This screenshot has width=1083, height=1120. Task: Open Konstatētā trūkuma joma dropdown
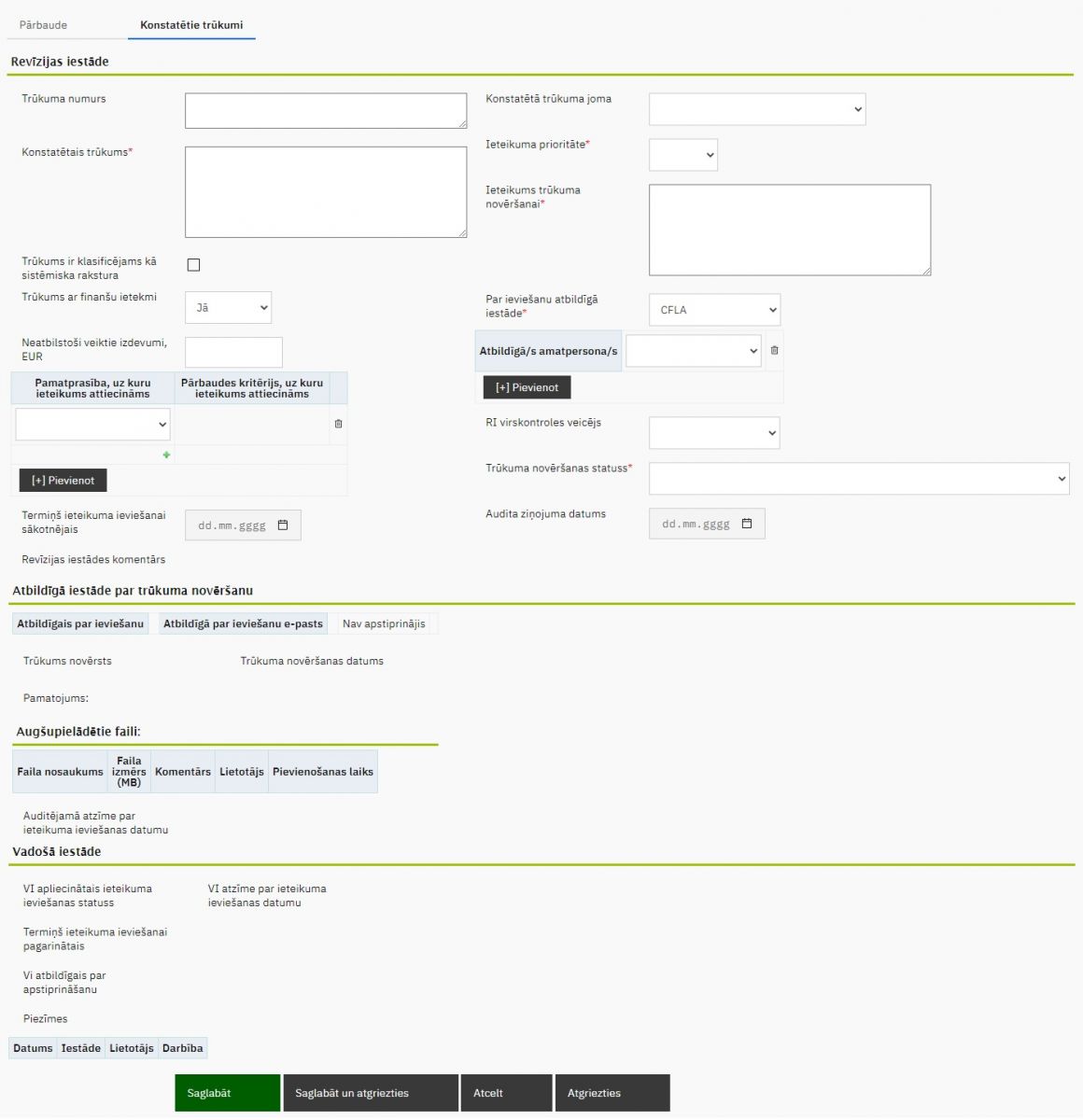[x=756, y=109]
